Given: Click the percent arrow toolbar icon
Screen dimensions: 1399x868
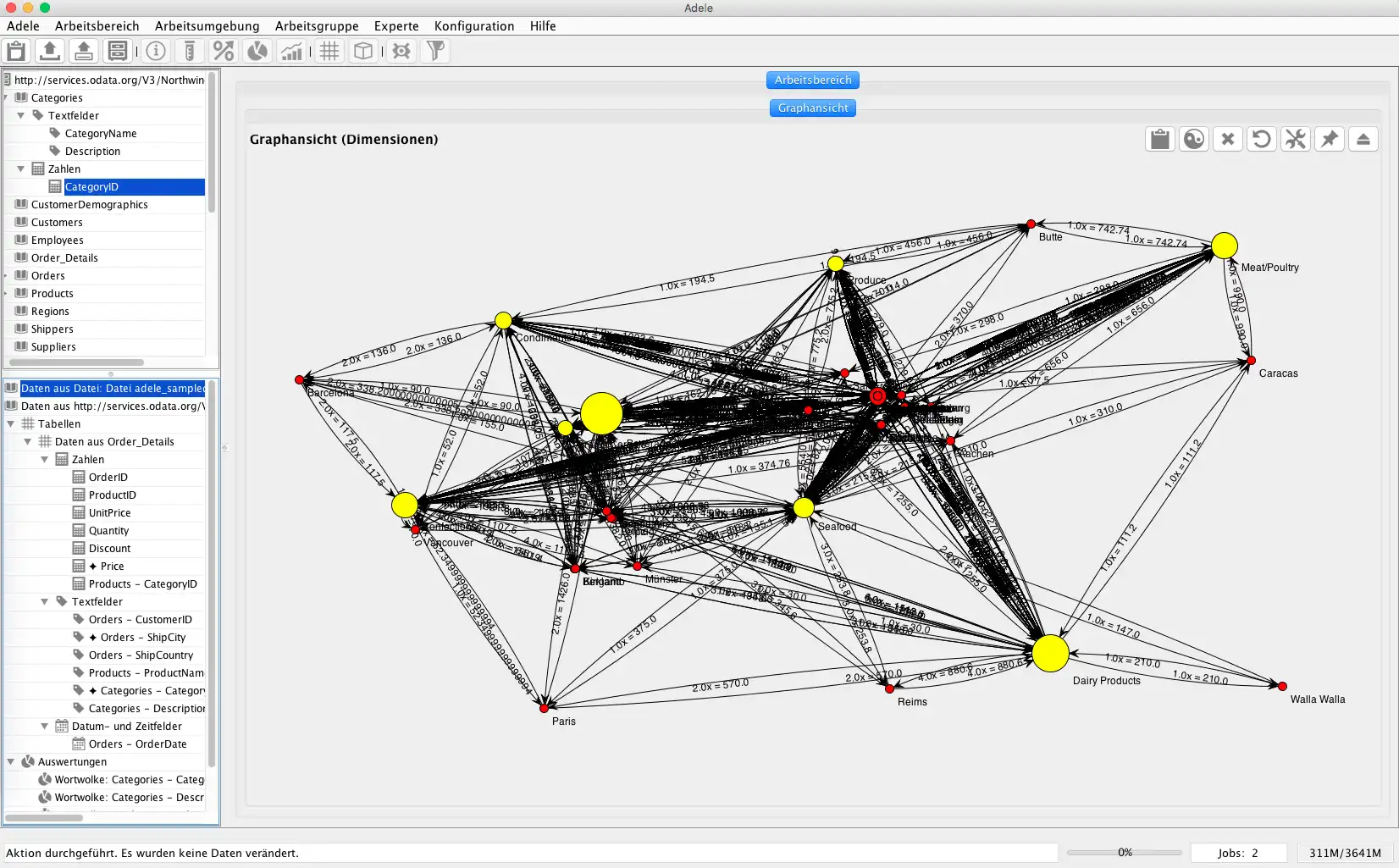Looking at the screenshot, I should pyautogui.click(x=224, y=52).
